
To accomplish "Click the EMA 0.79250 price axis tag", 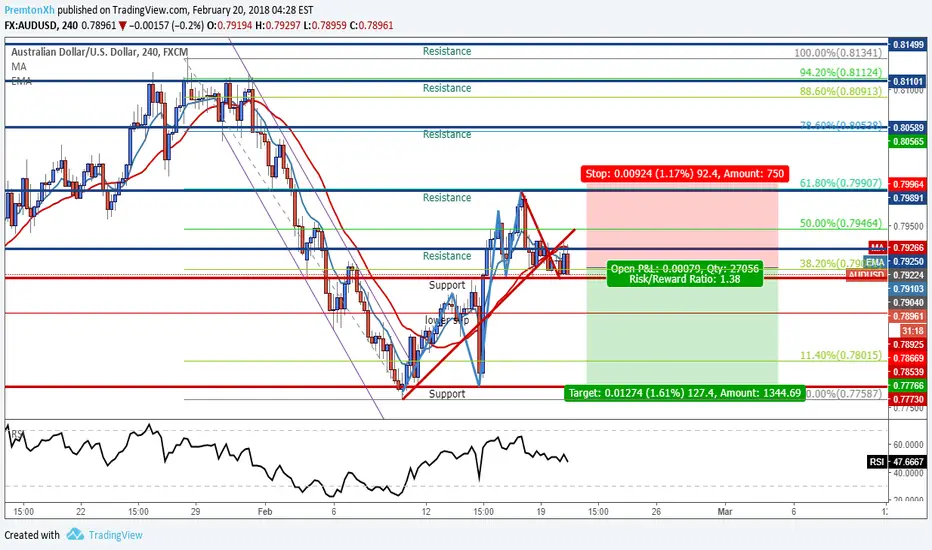I will click(896, 262).
